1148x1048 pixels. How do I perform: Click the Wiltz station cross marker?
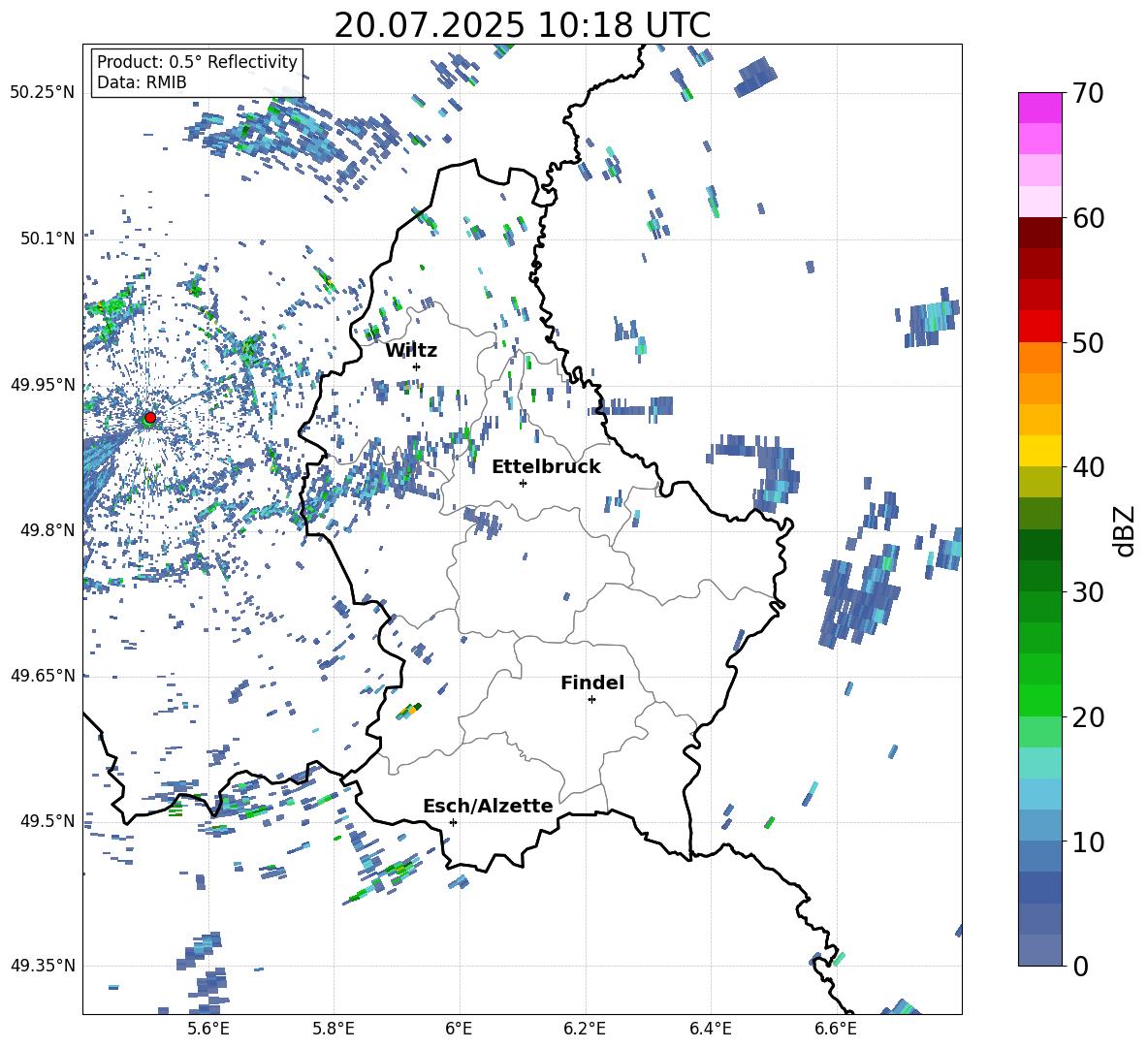click(417, 366)
